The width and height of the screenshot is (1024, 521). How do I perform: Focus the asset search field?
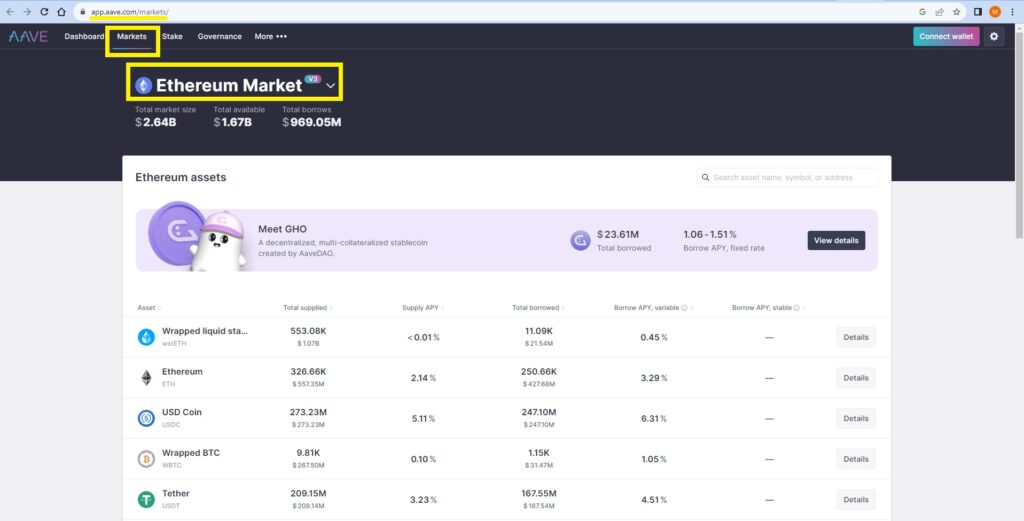click(x=787, y=178)
